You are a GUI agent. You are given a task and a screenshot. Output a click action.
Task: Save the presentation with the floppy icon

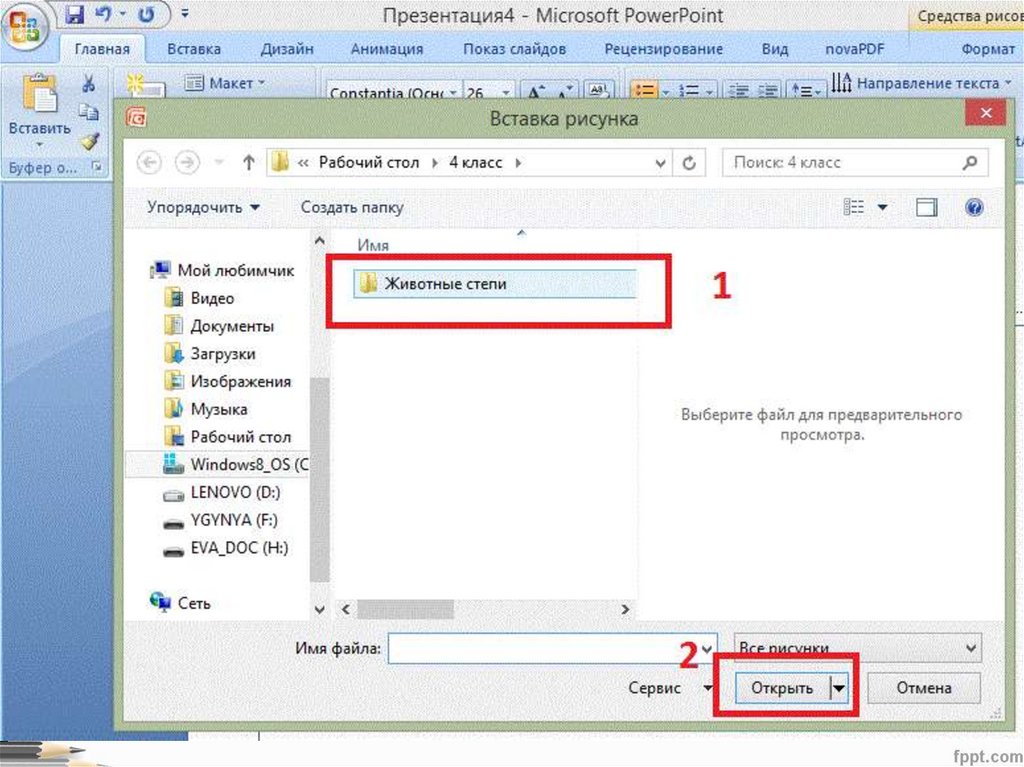pyautogui.click(x=74, y=14)
